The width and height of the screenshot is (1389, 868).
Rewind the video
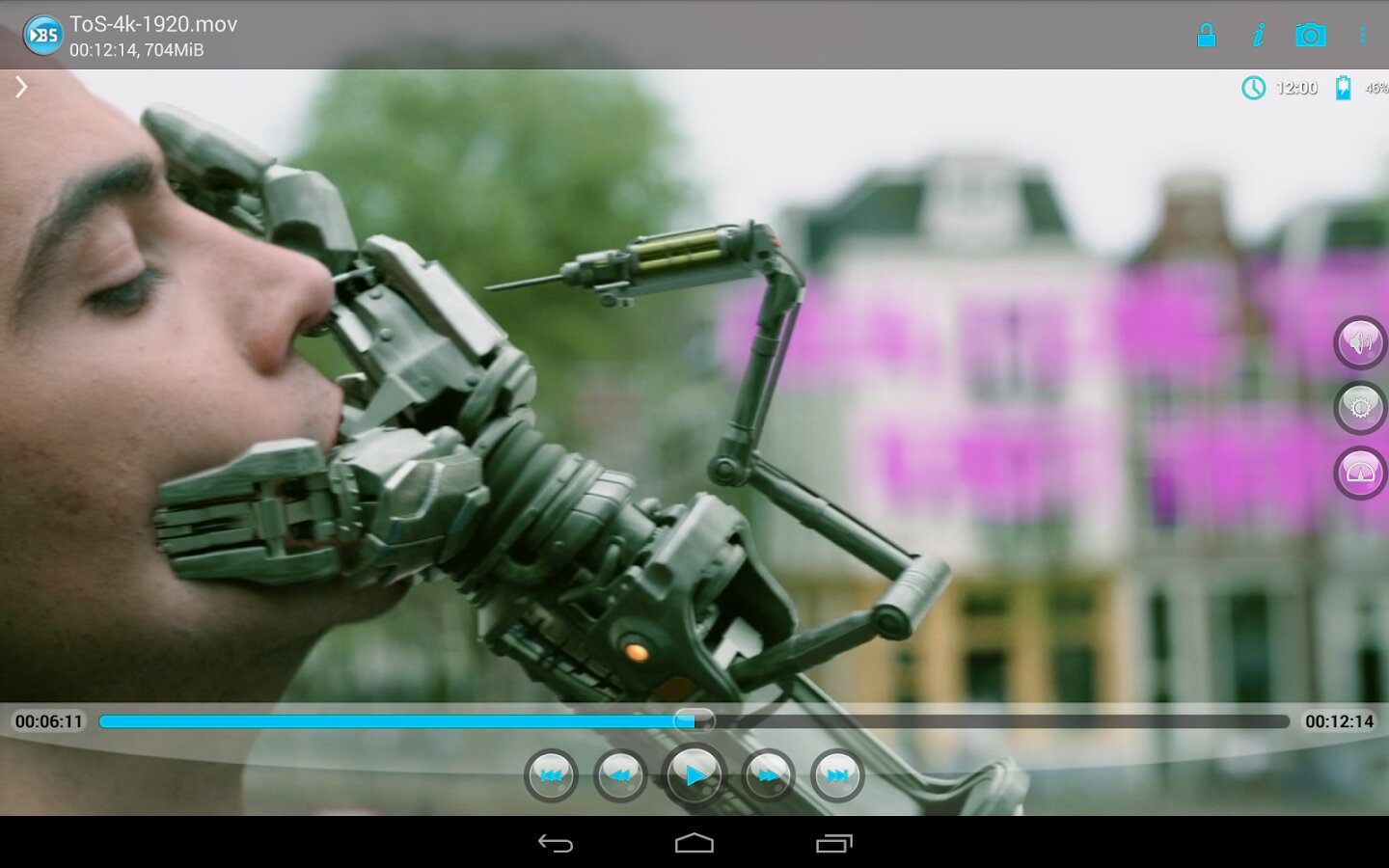620,775
